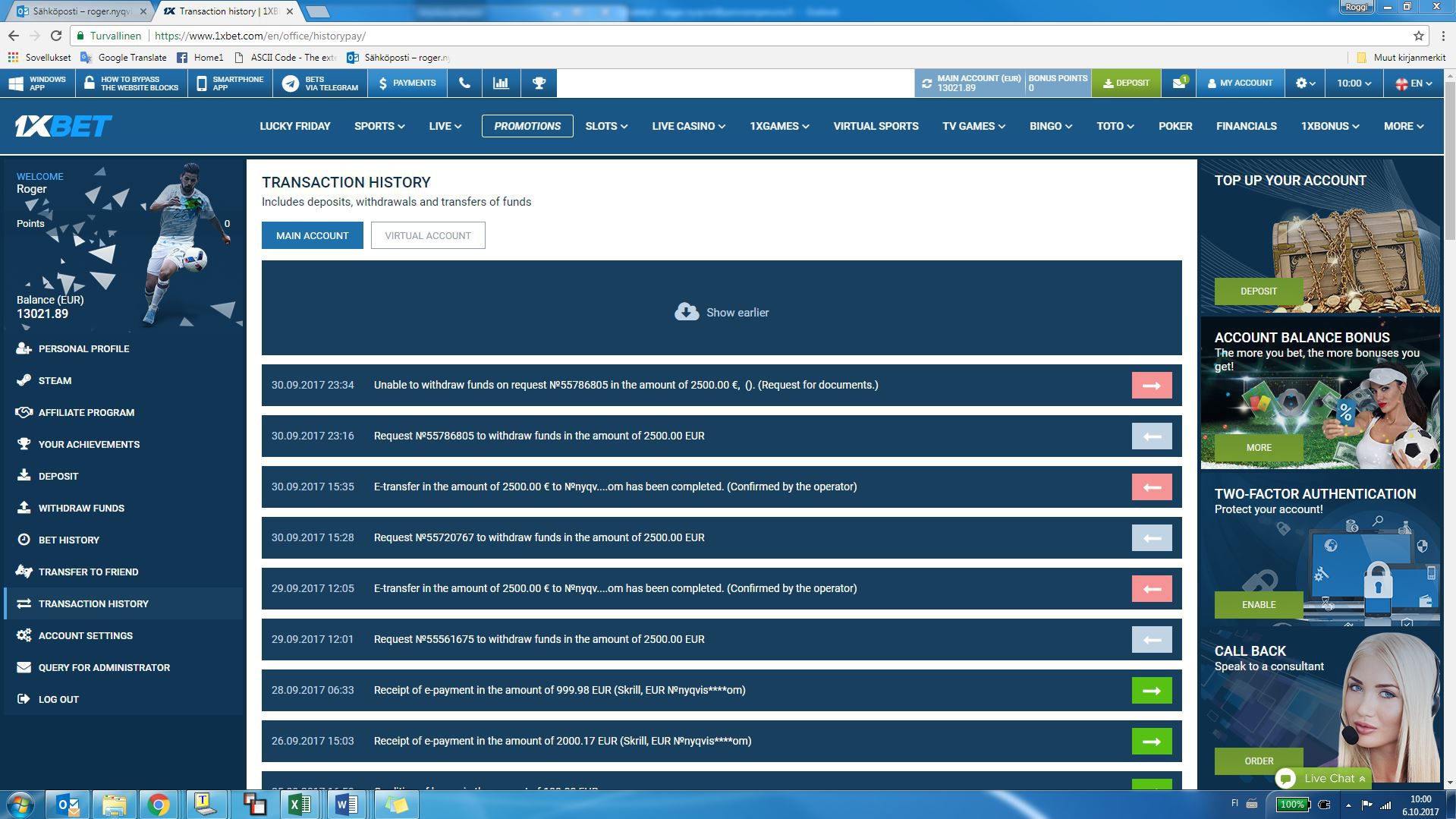Click the browser address bar URL
1456x819 pixels.
[260, 36]
